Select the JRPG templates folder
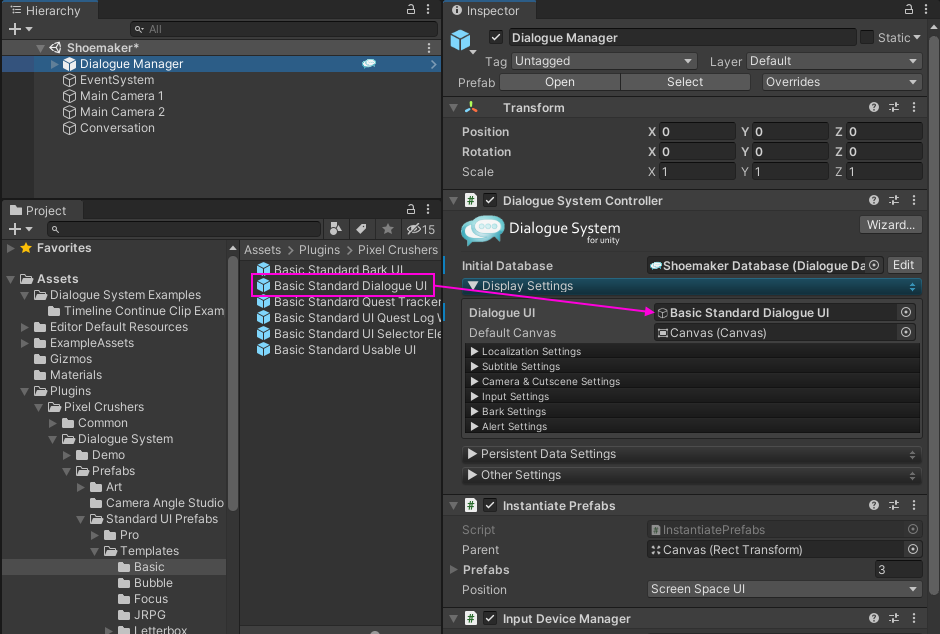940x634 pixels. [141, 615]
